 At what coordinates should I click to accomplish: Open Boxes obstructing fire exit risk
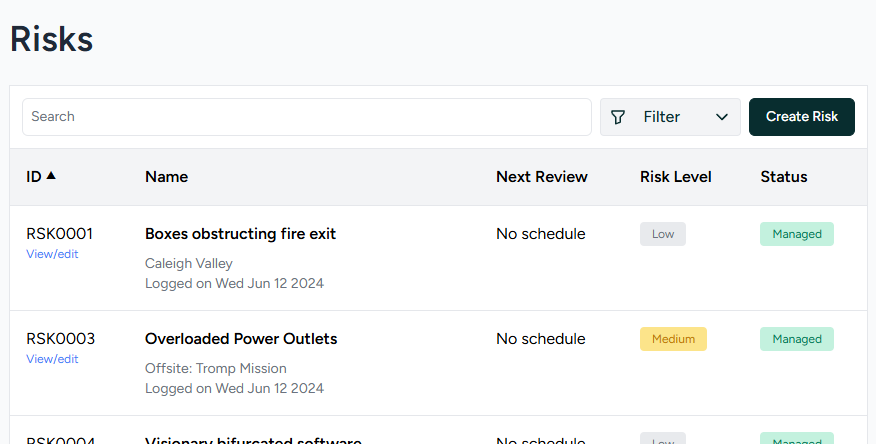(x=240, y=234)
